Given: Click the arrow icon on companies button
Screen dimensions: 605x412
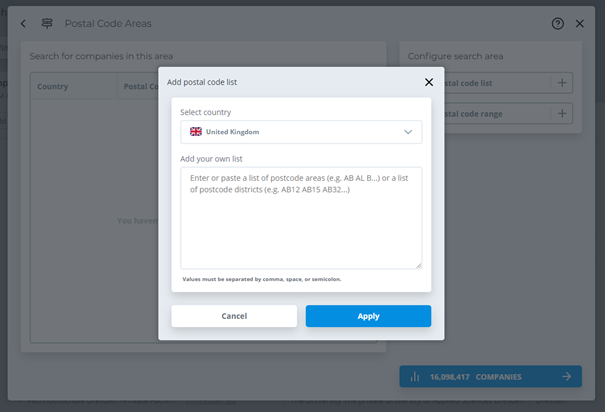Looking at the screenshot, I should [566, 376].
